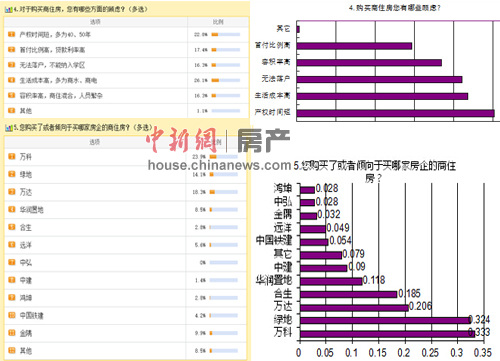Click the chart icon beside question 4 title

(9, 10)
